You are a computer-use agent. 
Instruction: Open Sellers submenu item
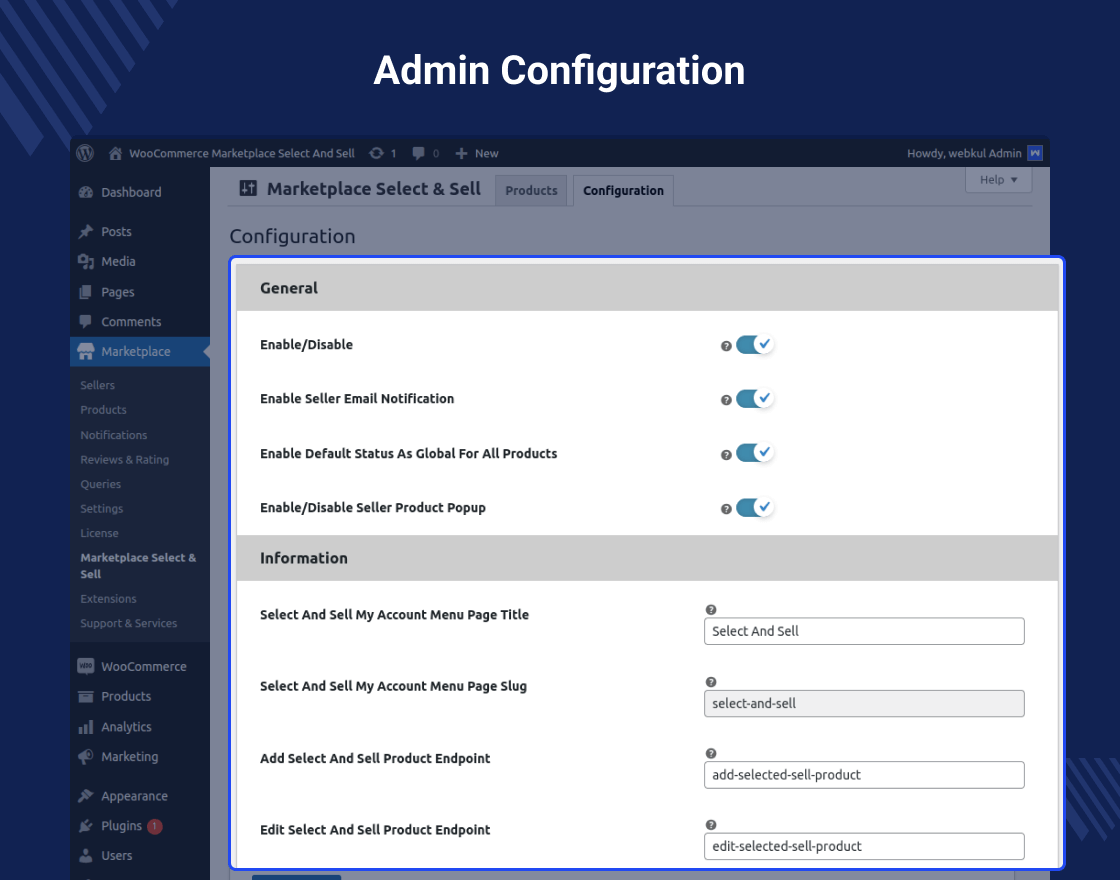click(x=97, y=385)
